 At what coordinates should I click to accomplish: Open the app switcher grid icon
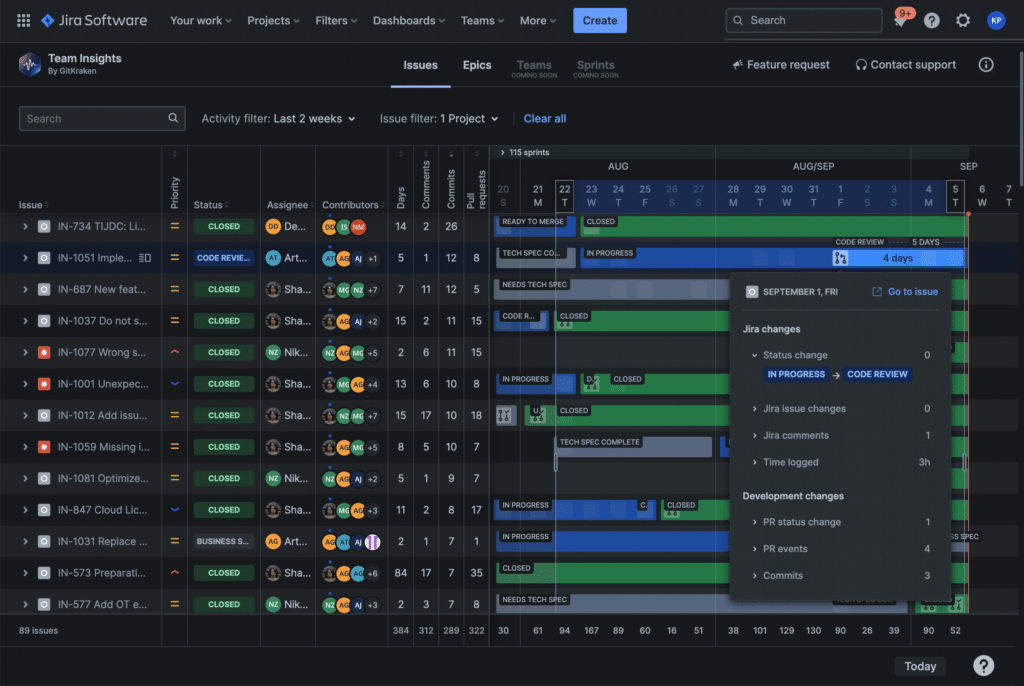[x=23, y=20]
